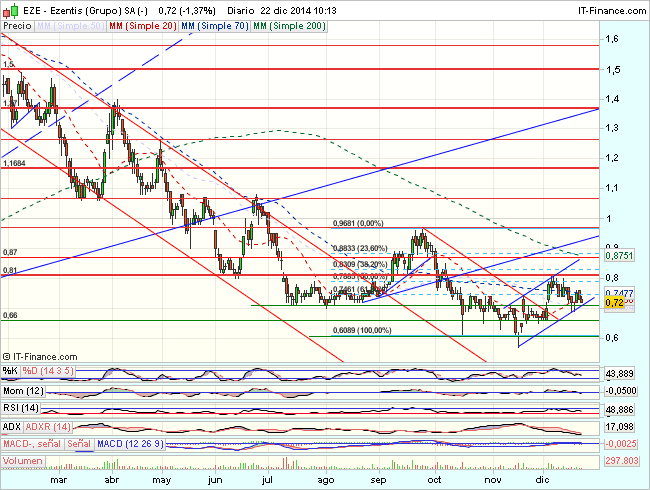650x490 pixels.
Task: Select the %K stochastic indicator label
Action: tap(10, 371)
